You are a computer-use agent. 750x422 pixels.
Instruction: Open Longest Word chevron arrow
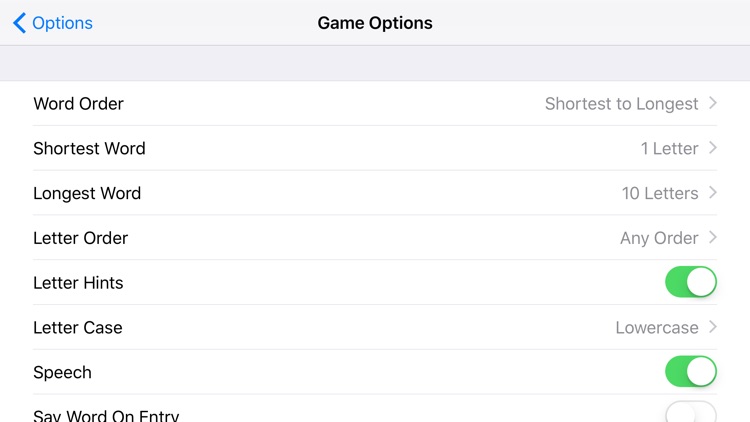(713, 192)
